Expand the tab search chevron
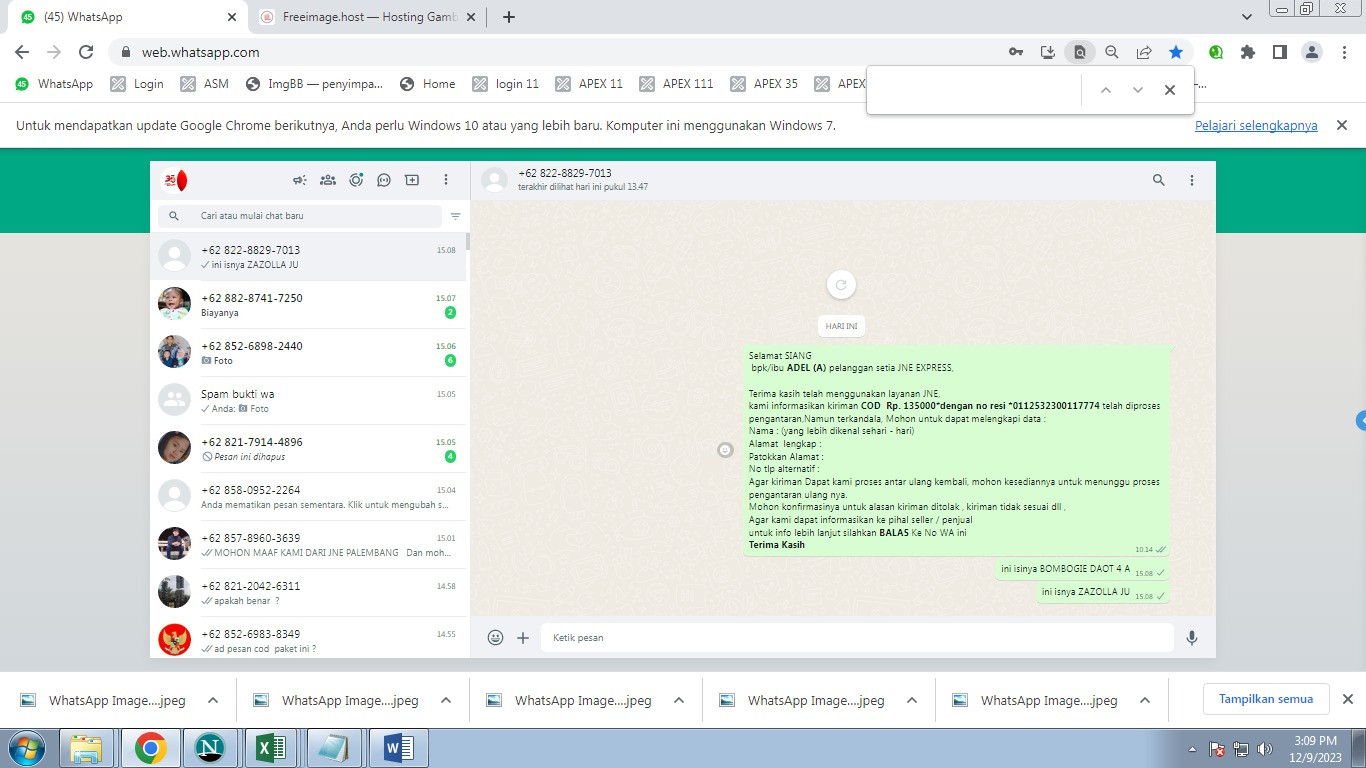The width and height of the screenshot is (1366, 768). [x=1247, y=17]
